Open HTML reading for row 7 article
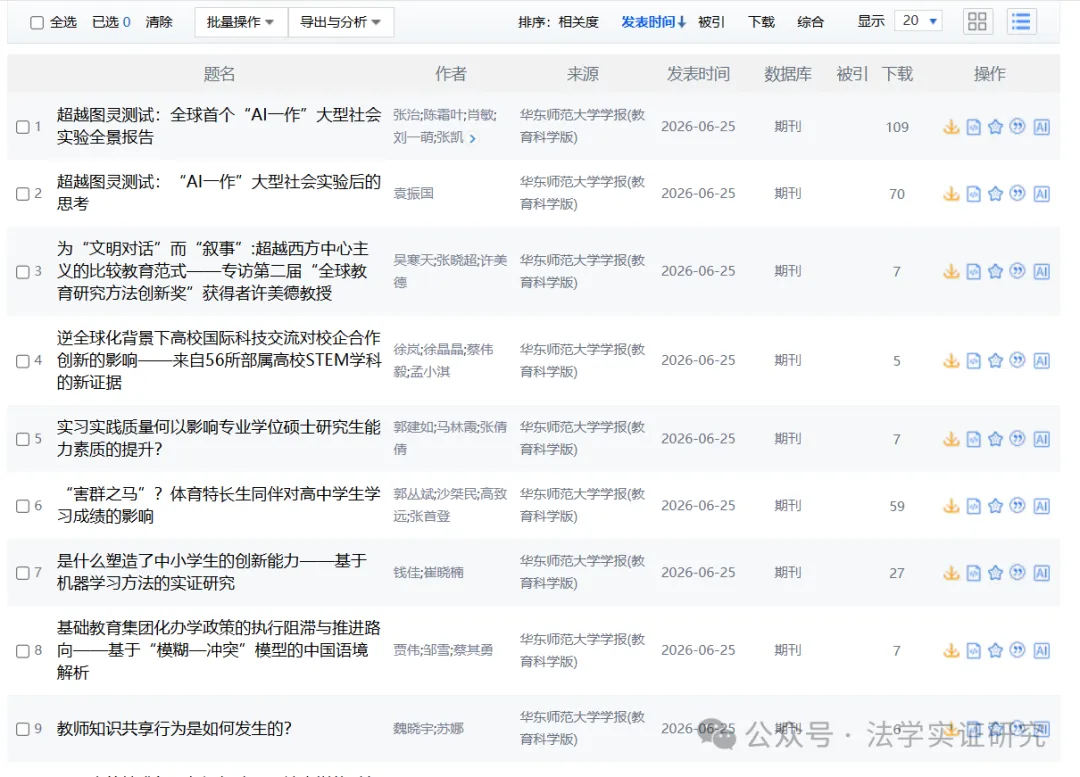The width and height of the screenshot is (1080, 777). pyautogui.click(x=973, y=572)
